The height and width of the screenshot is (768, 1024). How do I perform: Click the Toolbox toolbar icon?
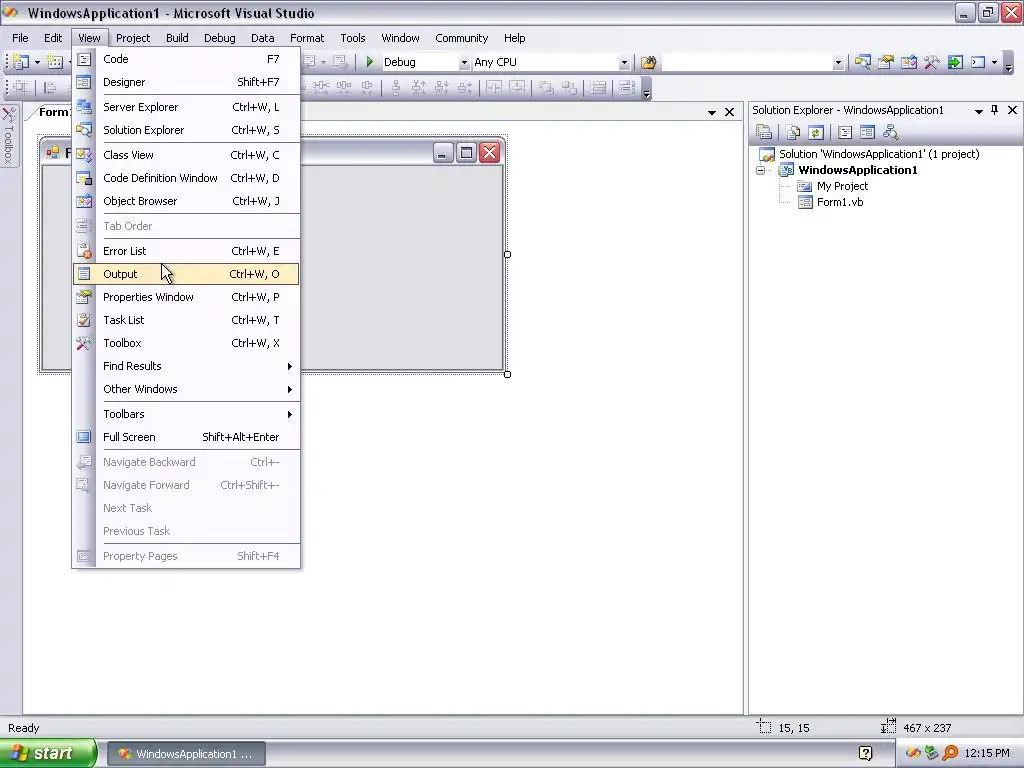pos(931,62)
